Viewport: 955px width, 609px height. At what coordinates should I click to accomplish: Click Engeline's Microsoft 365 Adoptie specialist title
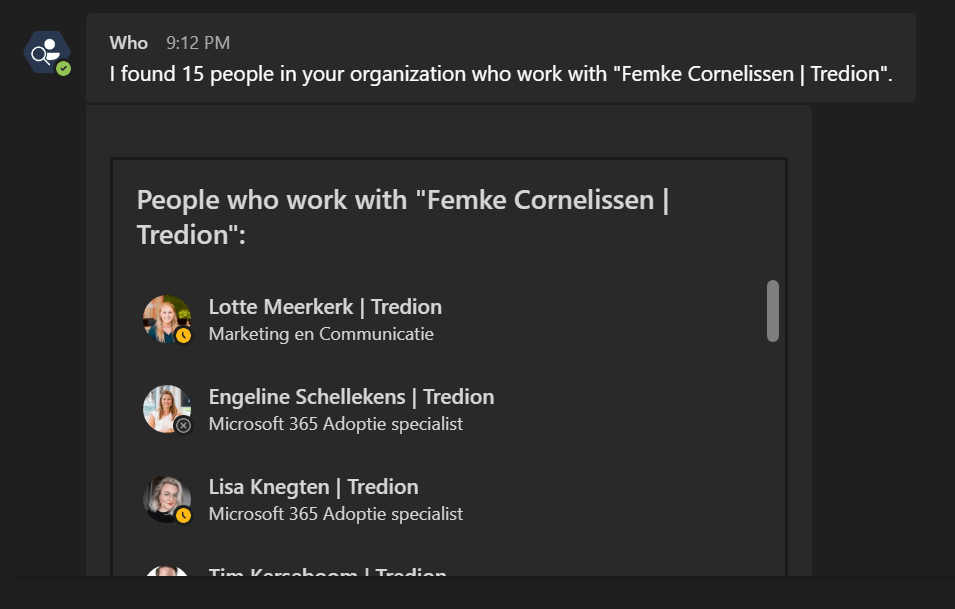[x=335, y=424]
